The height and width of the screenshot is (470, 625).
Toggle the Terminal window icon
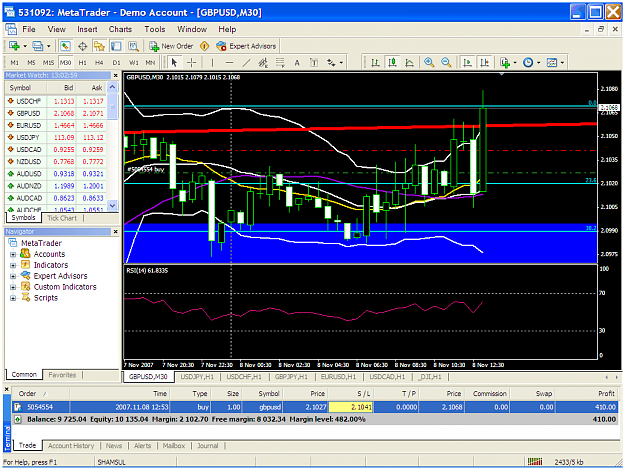pos(116,46)
